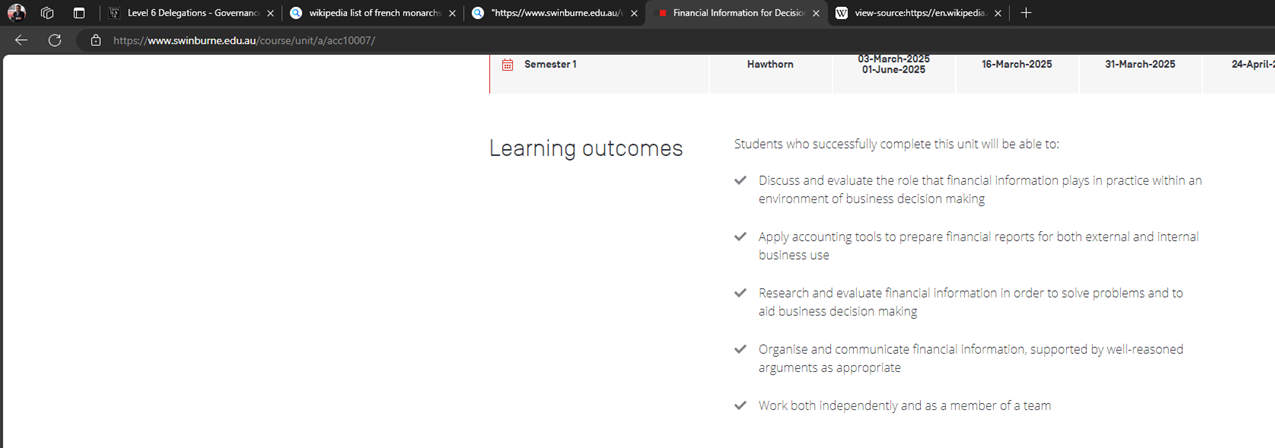Click the back navigation arrow
Viewport: 1275px width, 448px height.
pos(21,40)
